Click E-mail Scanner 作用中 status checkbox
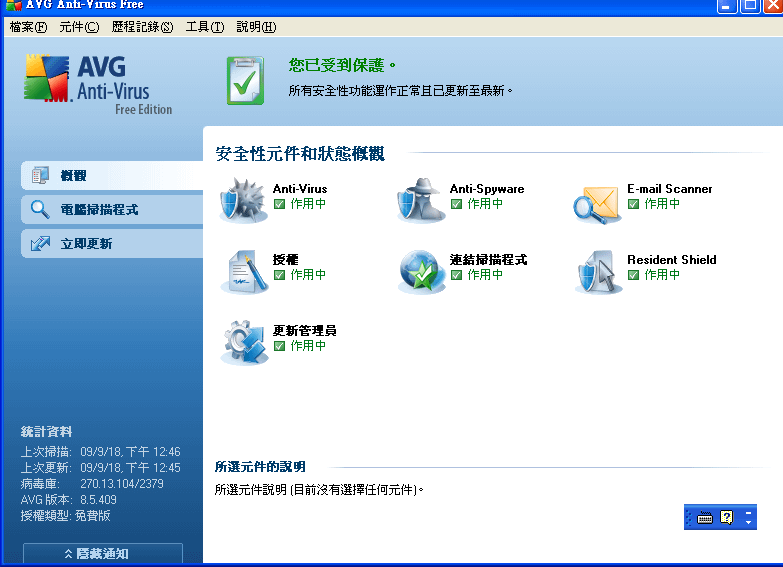This screenshot has height=567, width=783. (633, 204)
